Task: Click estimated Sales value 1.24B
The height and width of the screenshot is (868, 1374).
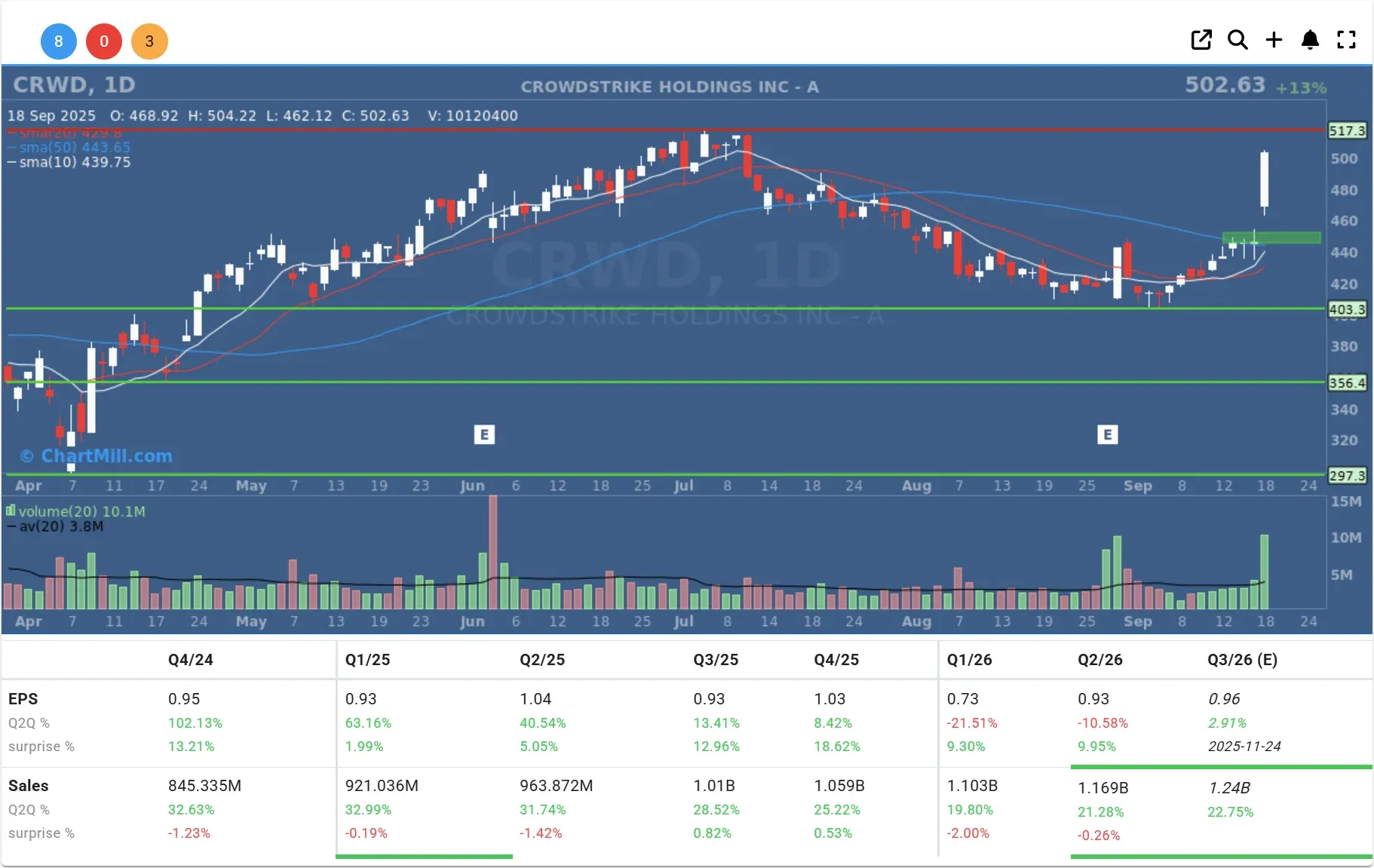Action: coord(1229,788)
